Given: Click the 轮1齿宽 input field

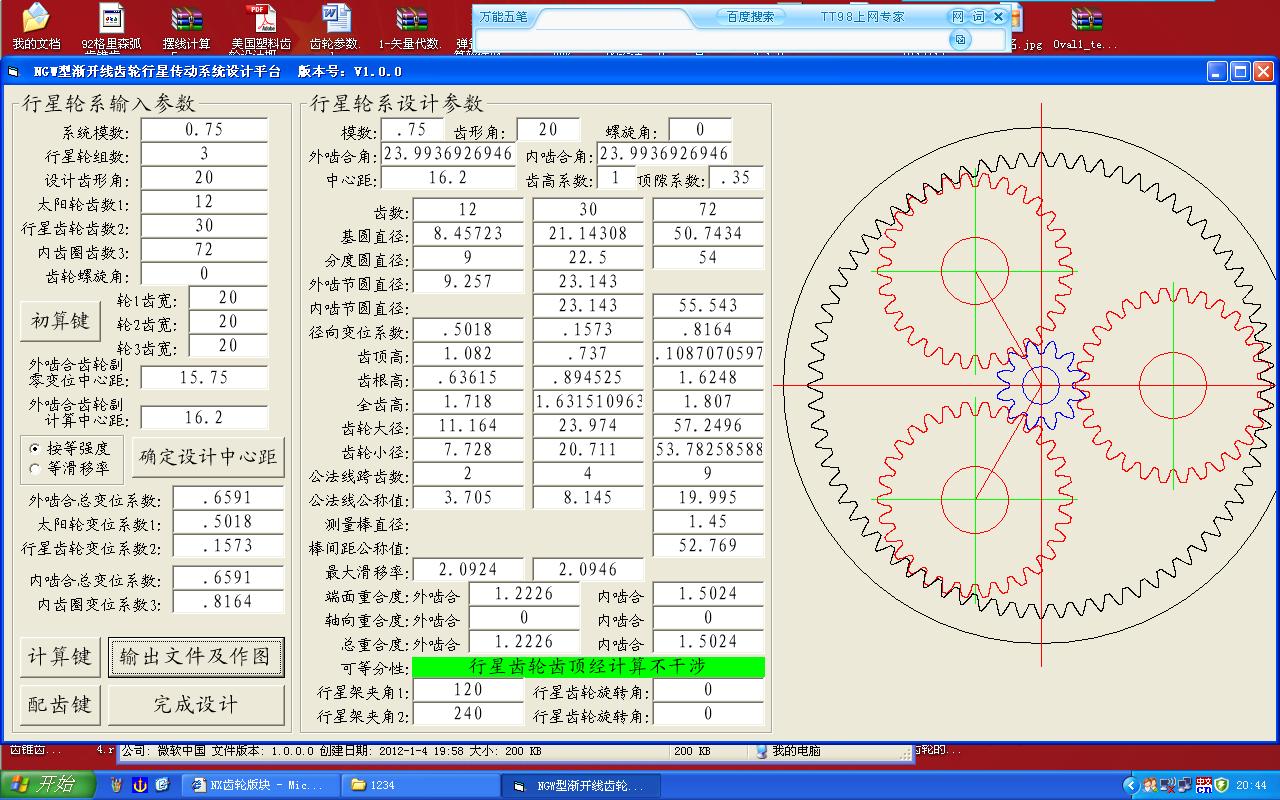Looking at the screenshot, I should tap(228, 298).
